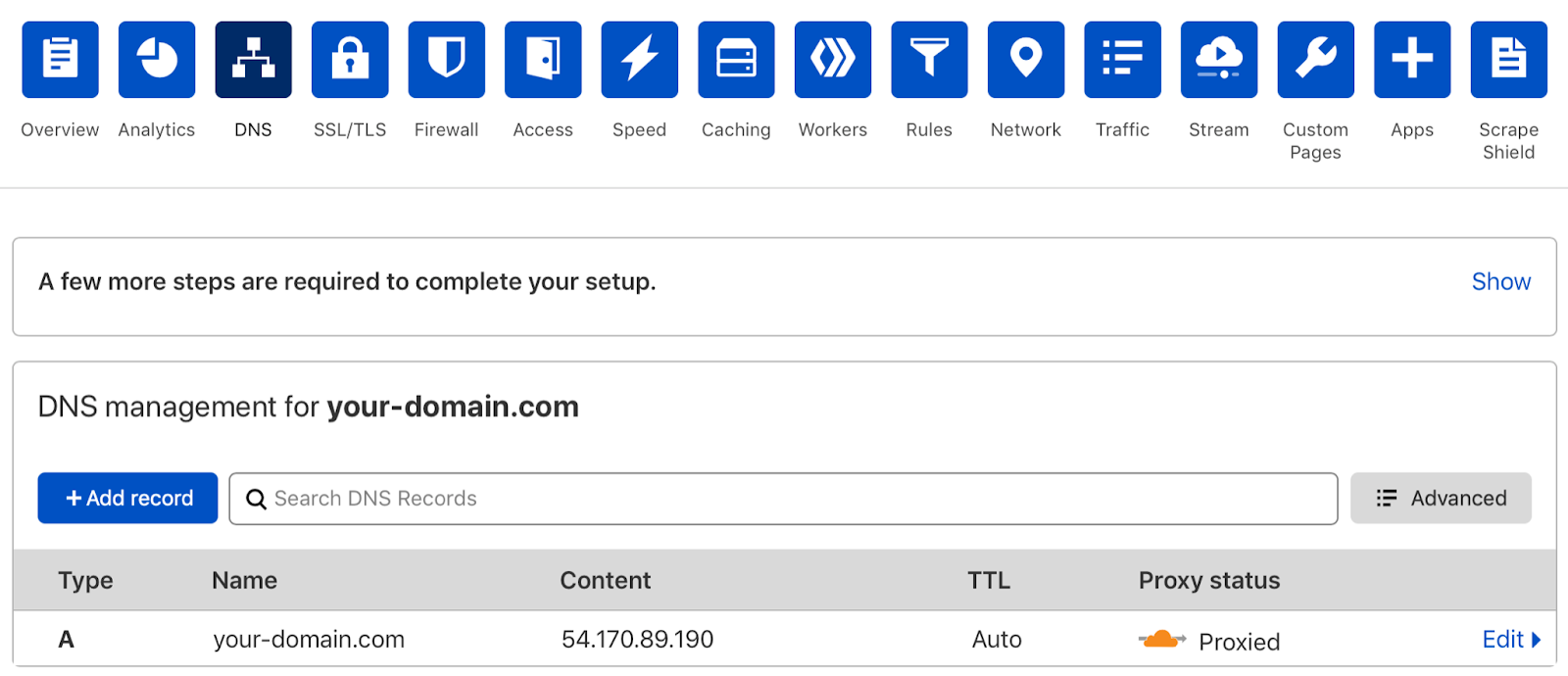Open the Firewall shield icon
Viewport: 1568px width, 676px height.
pos(447,60)
